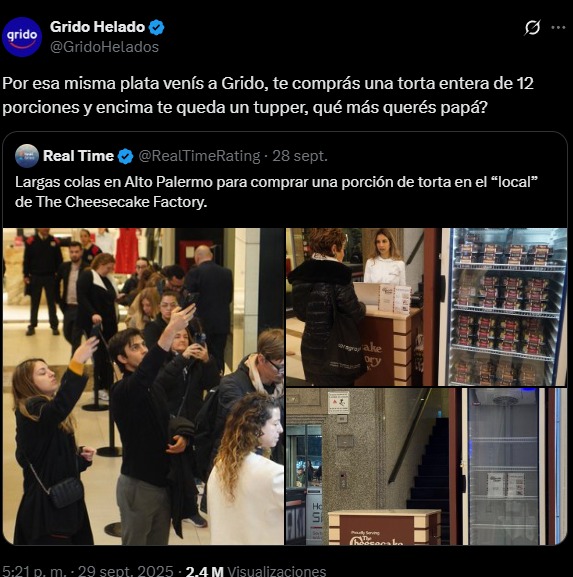Click the Grok slashed-circle icon
This screenshot has width=573, height=577.
click(x=532, y=28)
